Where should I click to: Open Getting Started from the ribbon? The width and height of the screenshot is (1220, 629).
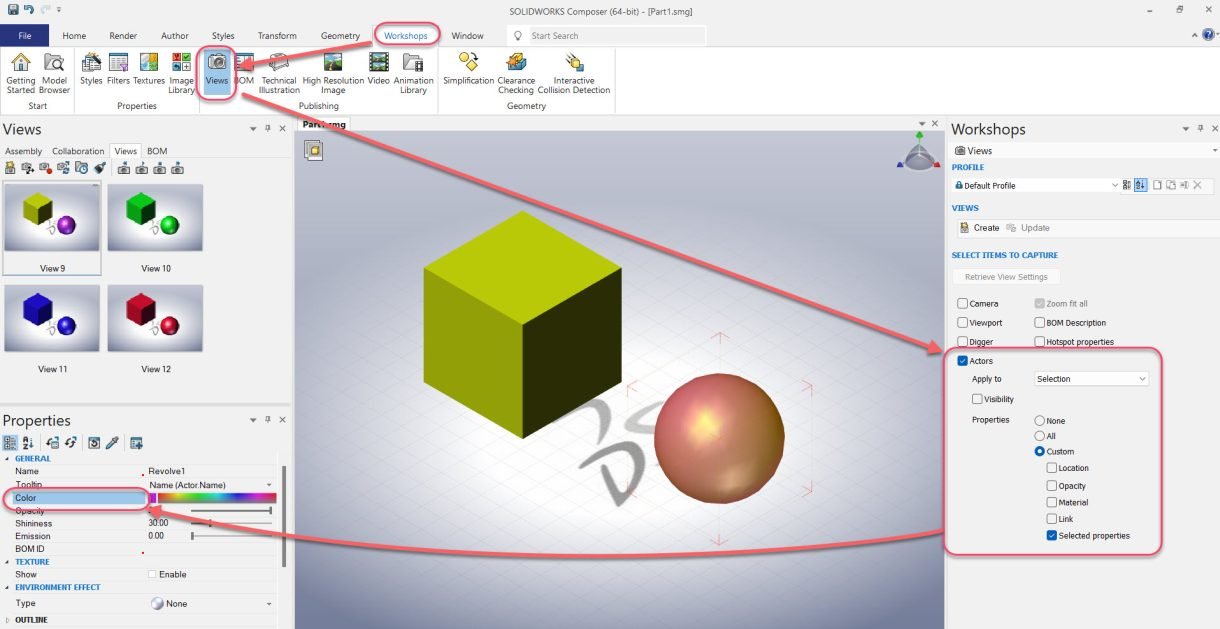coord(20,73)
